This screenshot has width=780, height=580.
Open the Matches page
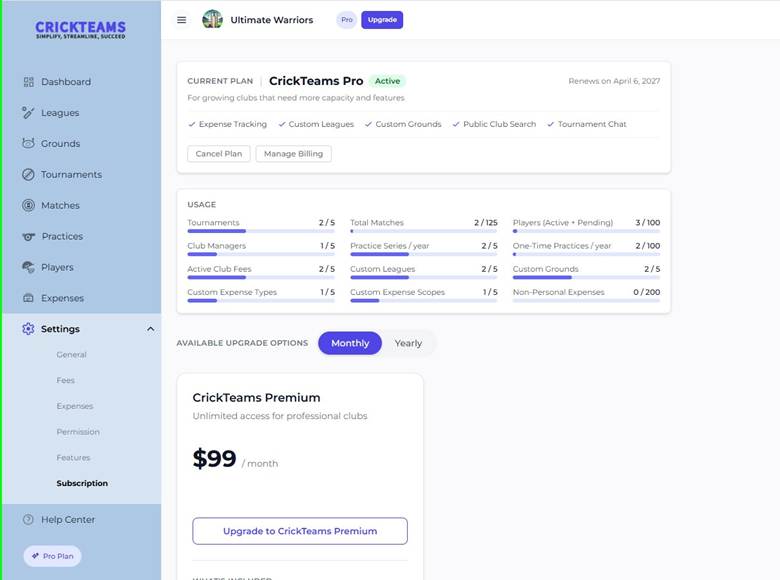click(60, 205)
